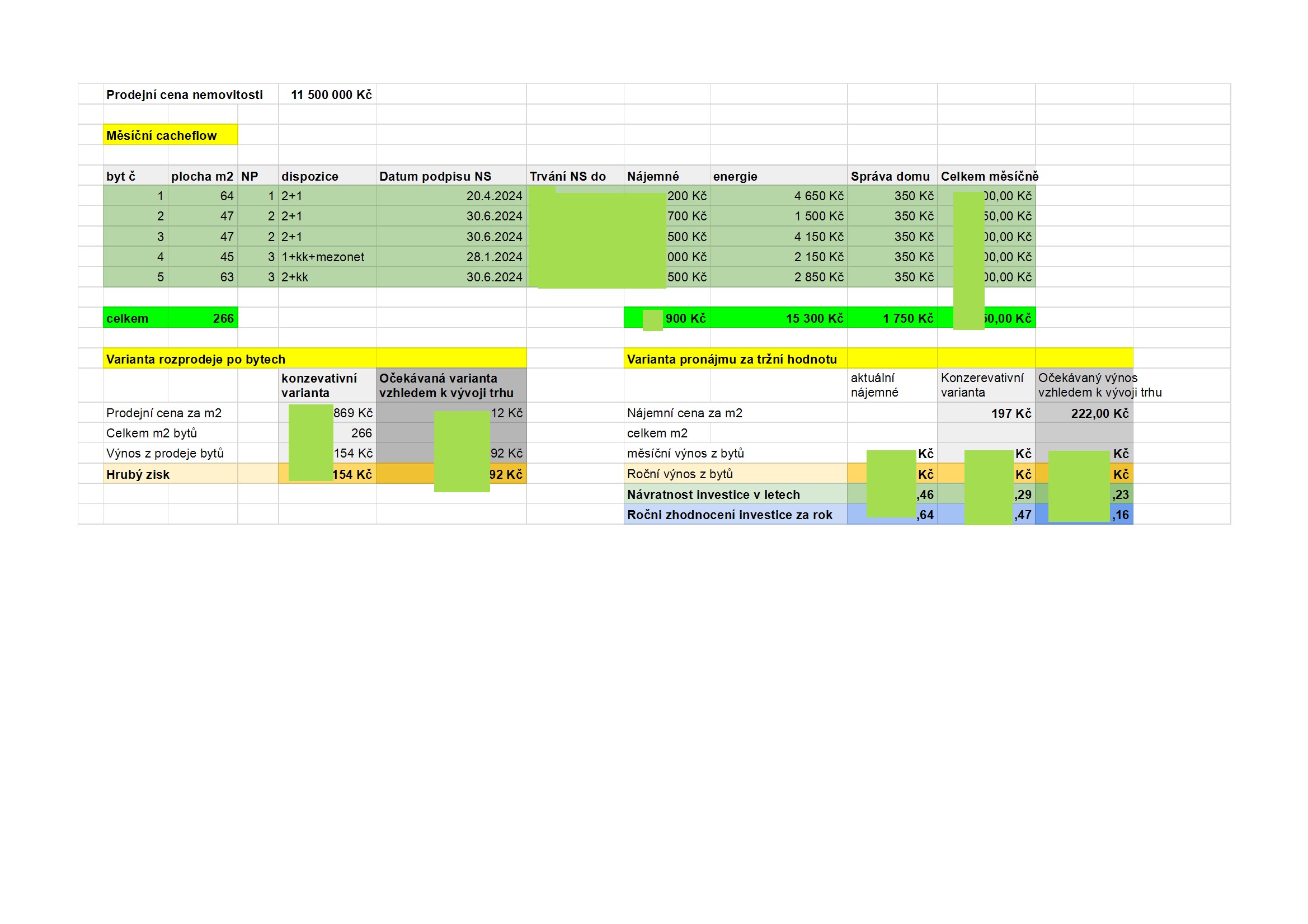The width and height of the screenshot is (1308, 924).
Task: Click the 20.4.2024 date cell
Action: [x=451, y=196]
